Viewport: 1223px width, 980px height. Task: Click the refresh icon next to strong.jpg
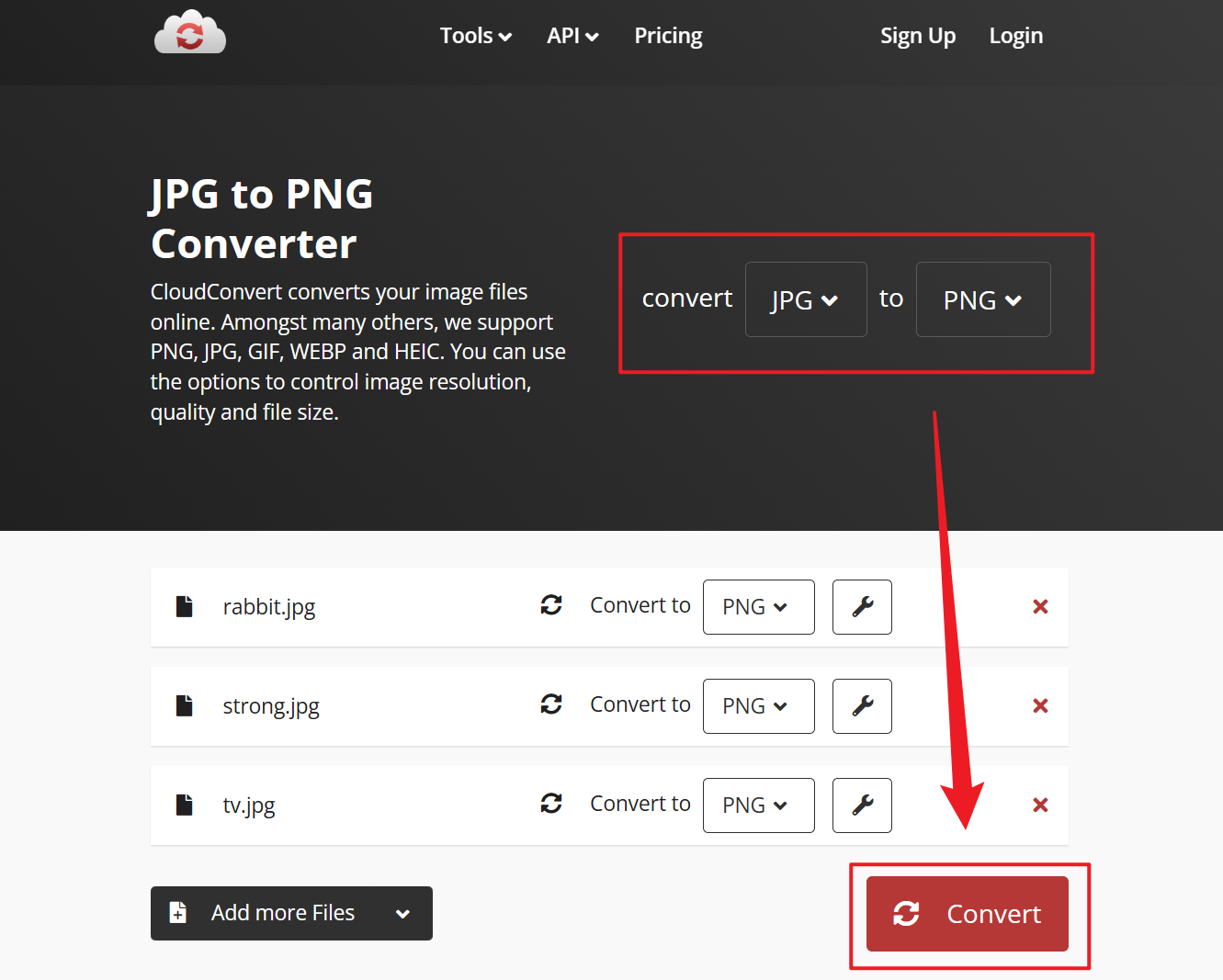tap(551, 704)
